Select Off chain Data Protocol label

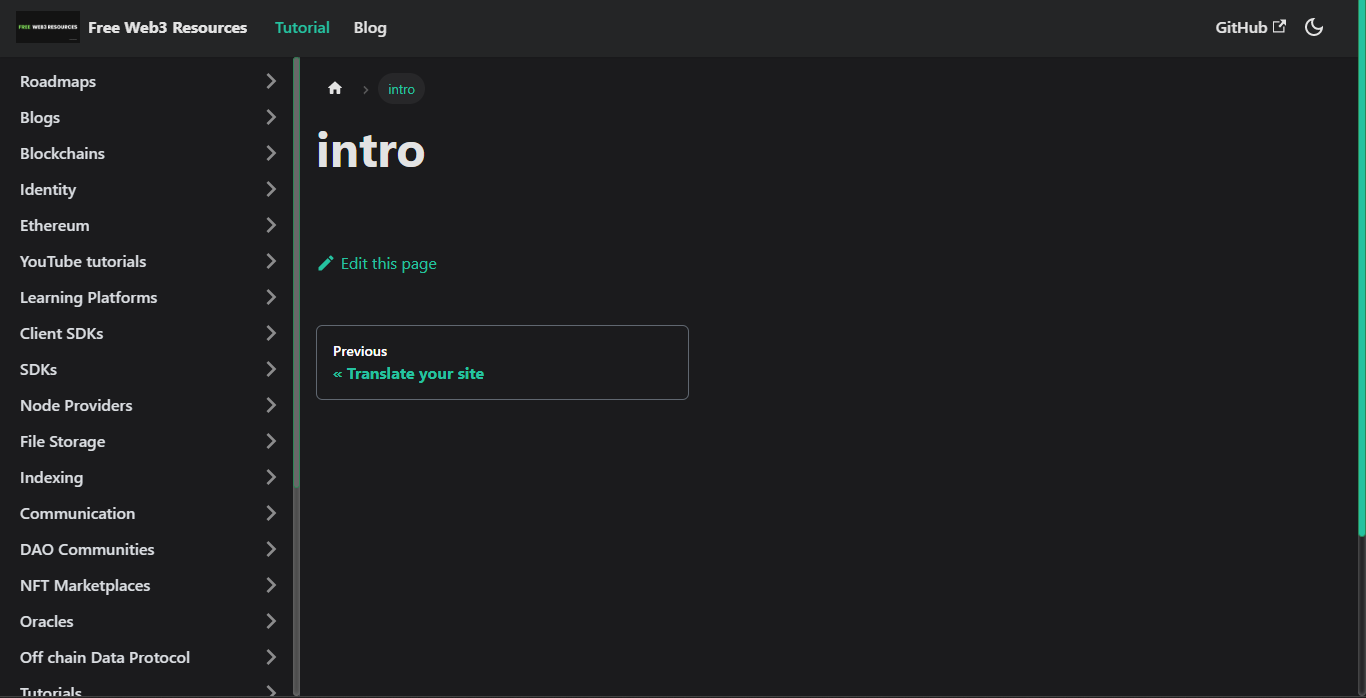[x=105, y=657]
